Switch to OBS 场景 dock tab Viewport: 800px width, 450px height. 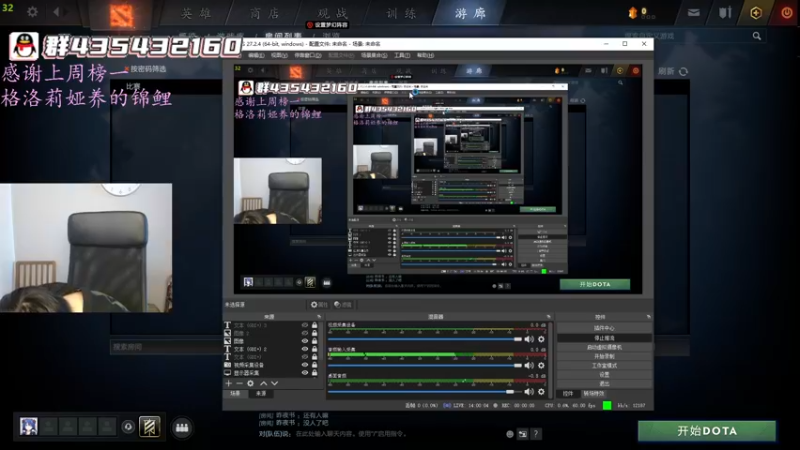[x=235, y=394]
